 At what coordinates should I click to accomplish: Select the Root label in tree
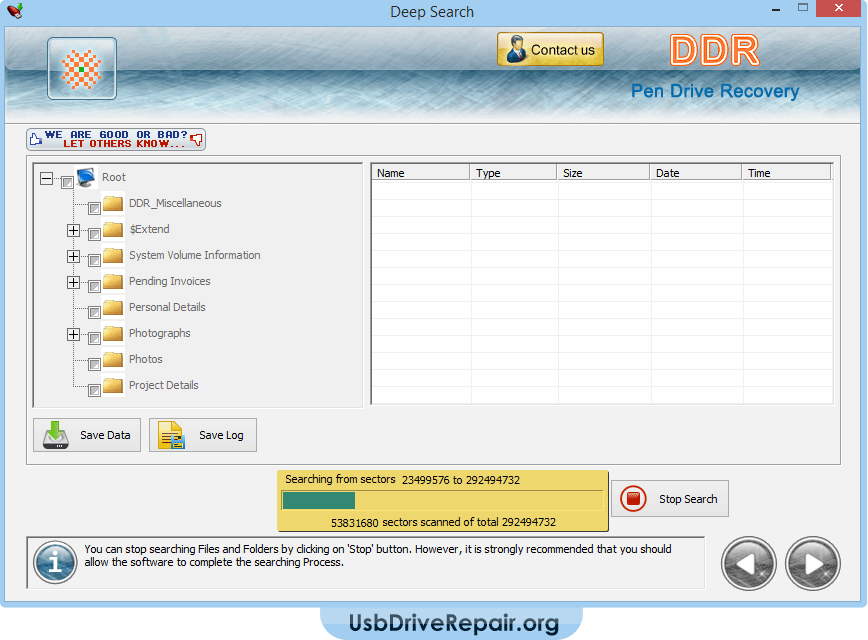(x=113, y=177)
